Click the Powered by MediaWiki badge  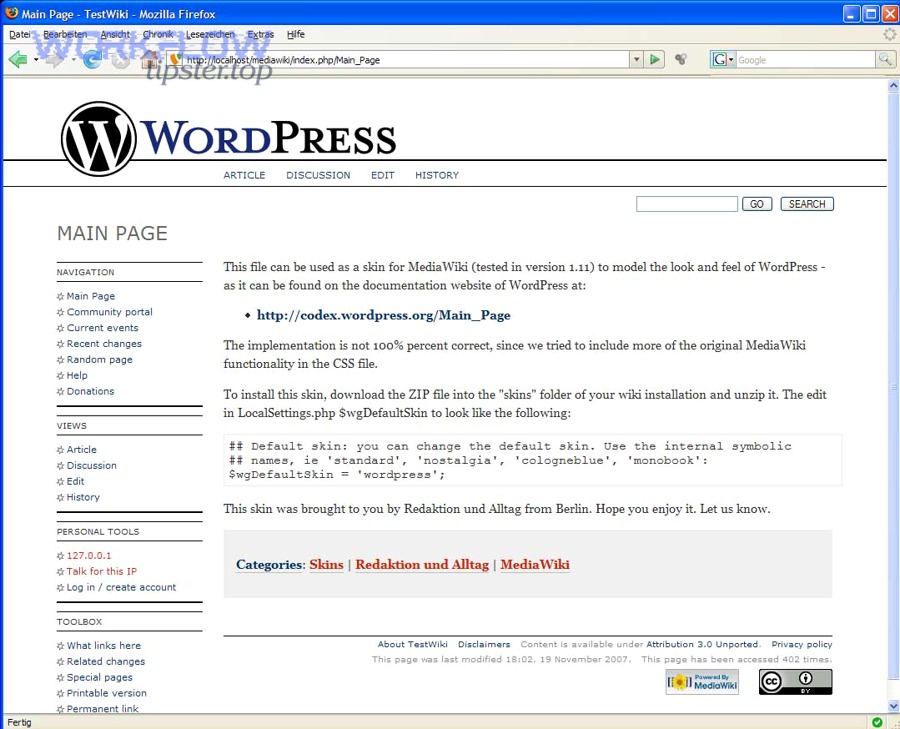702,682
